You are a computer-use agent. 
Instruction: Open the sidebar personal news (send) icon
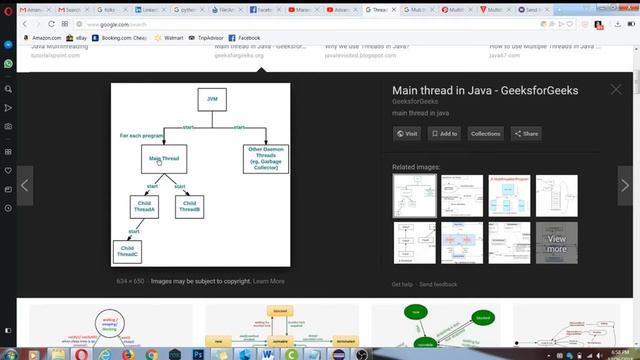click(x=8, y=108)
